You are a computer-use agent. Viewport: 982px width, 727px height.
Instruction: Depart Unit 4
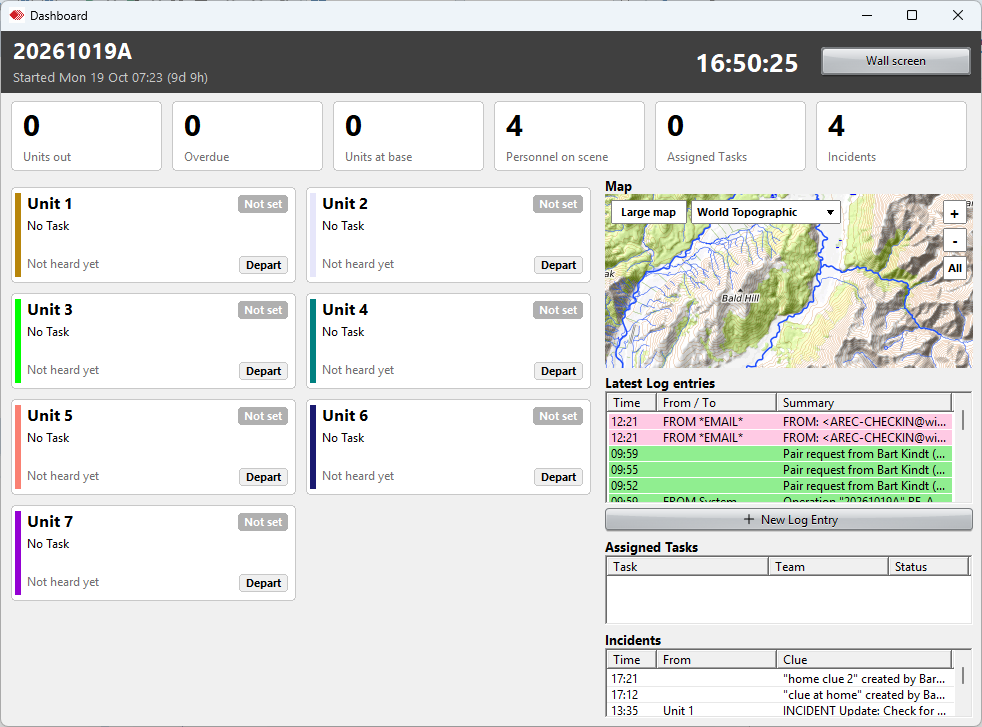tap(558, 371)
